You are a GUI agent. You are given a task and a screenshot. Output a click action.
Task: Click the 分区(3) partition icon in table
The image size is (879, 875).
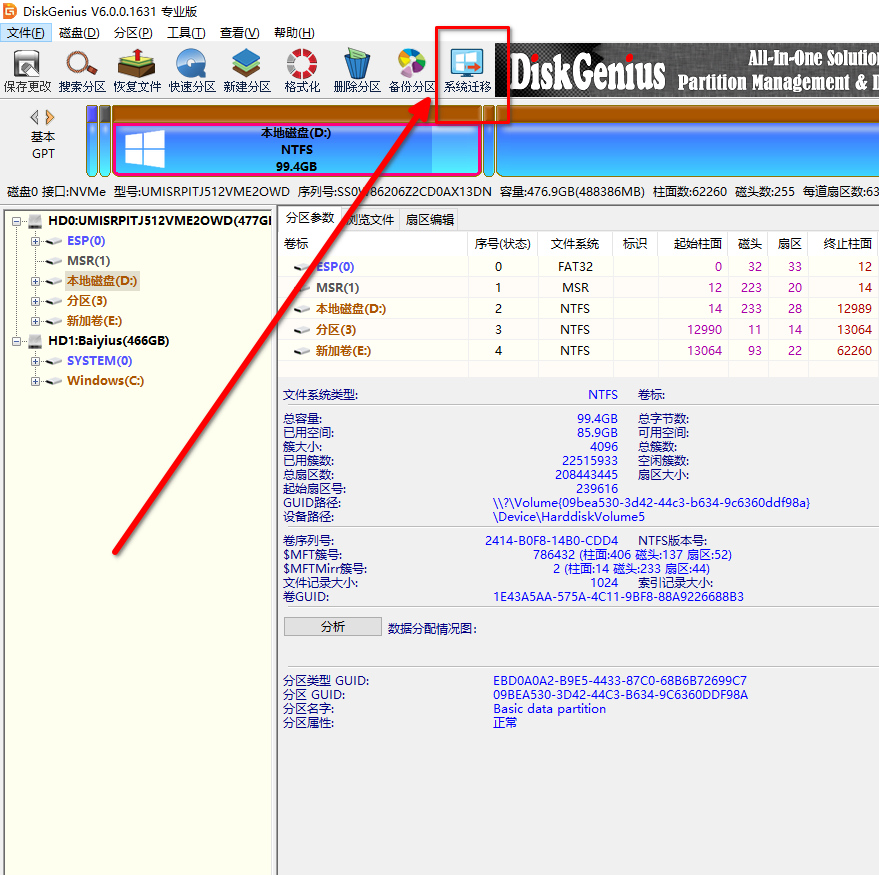[x=302, y=330]
